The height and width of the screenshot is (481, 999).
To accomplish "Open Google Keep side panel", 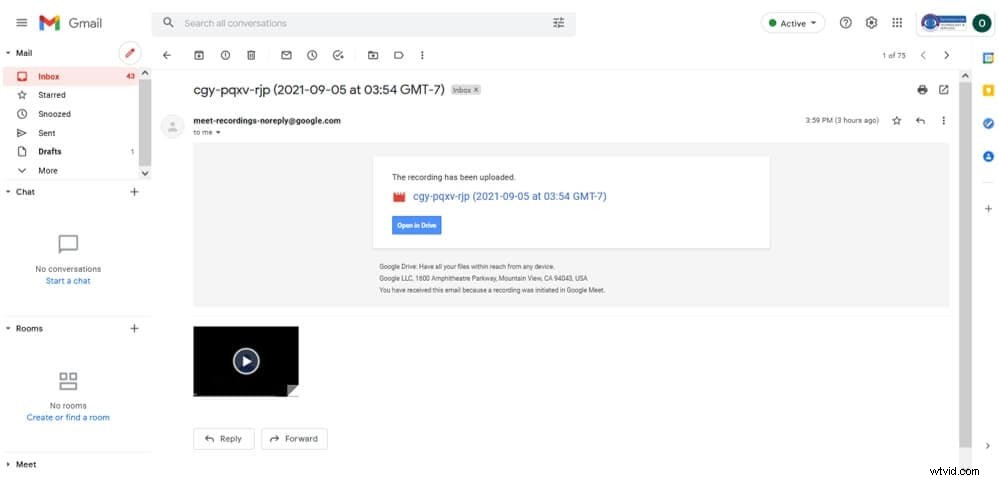I will point(988,90).
